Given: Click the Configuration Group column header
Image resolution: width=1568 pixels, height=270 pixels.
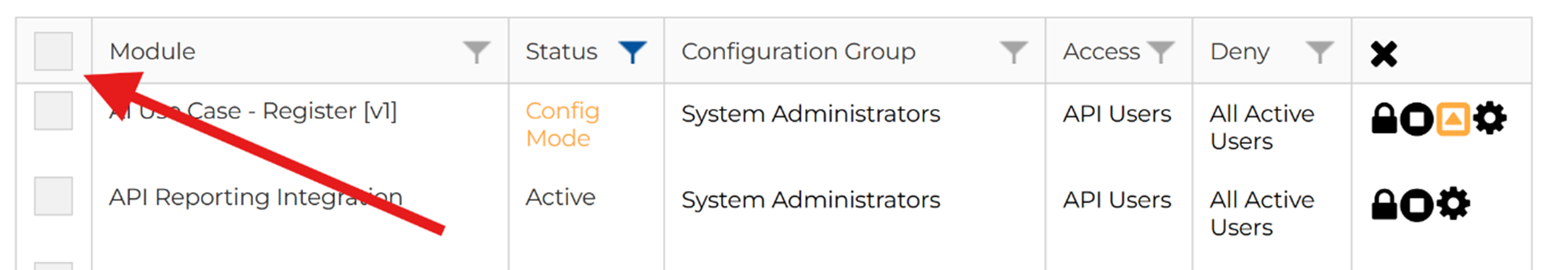Looking at the screenshot, I should tap(798, 52).
